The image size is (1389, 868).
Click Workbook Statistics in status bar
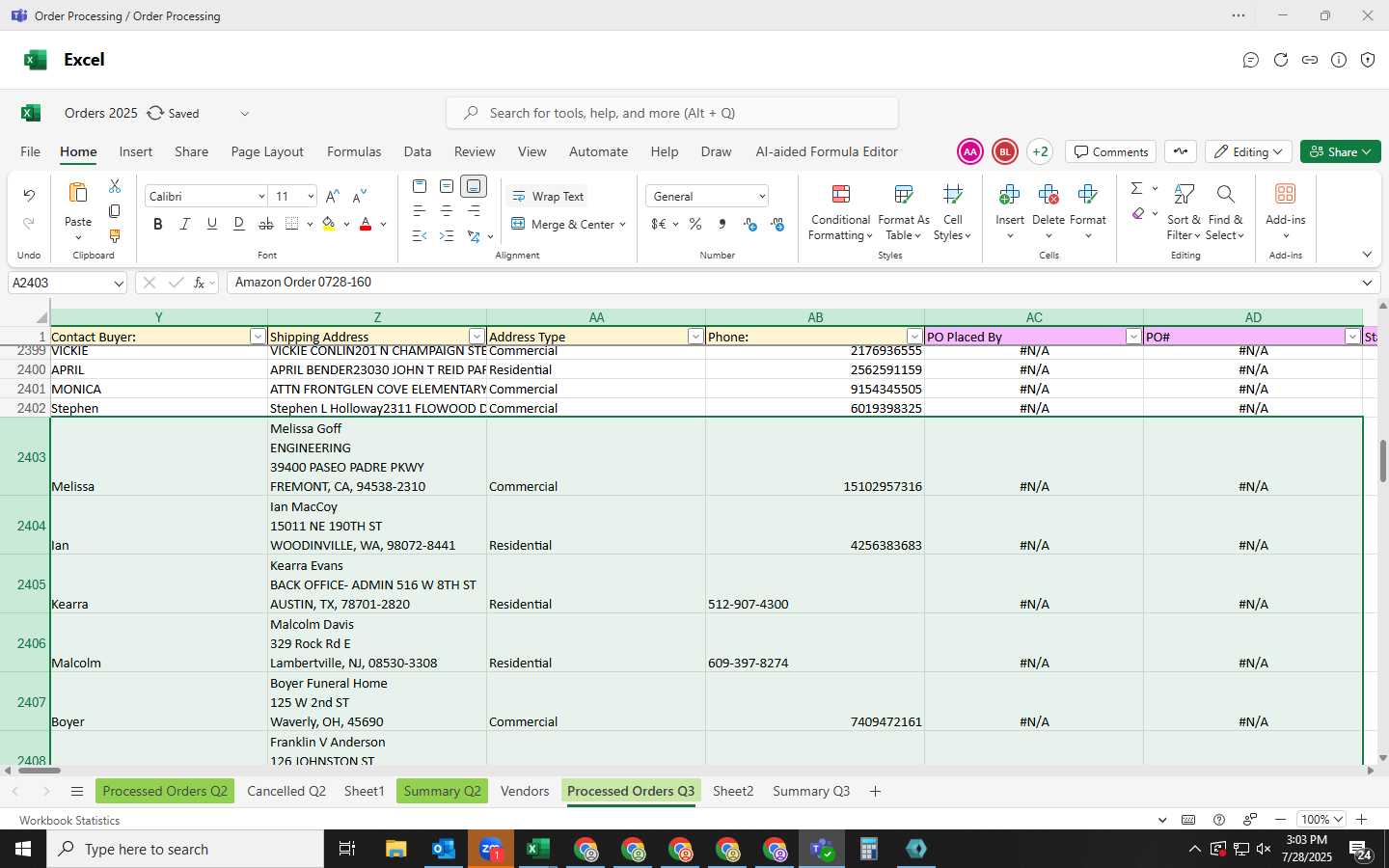(x=69, y=821)
